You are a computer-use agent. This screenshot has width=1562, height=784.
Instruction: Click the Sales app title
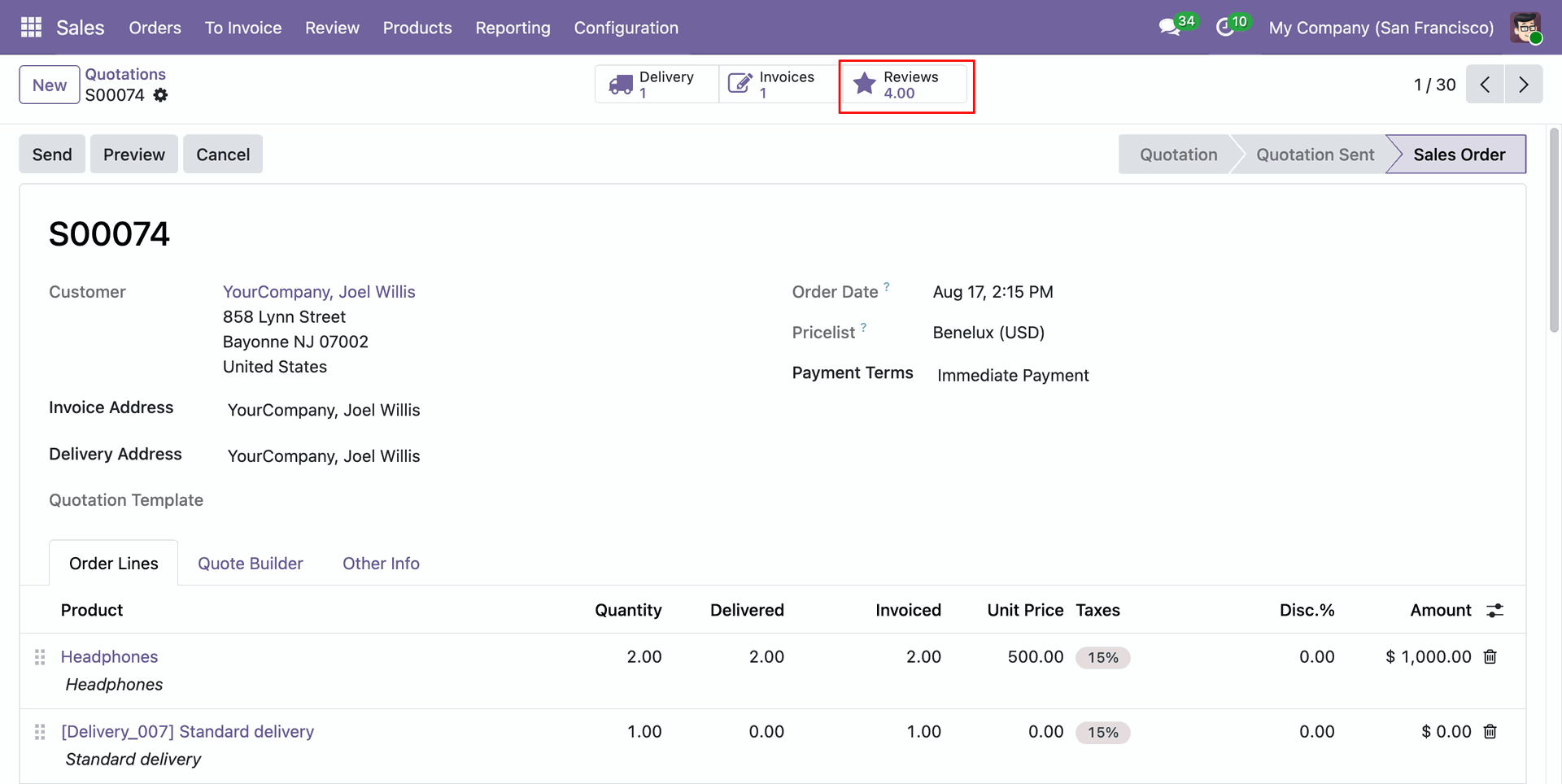point(81,28)
